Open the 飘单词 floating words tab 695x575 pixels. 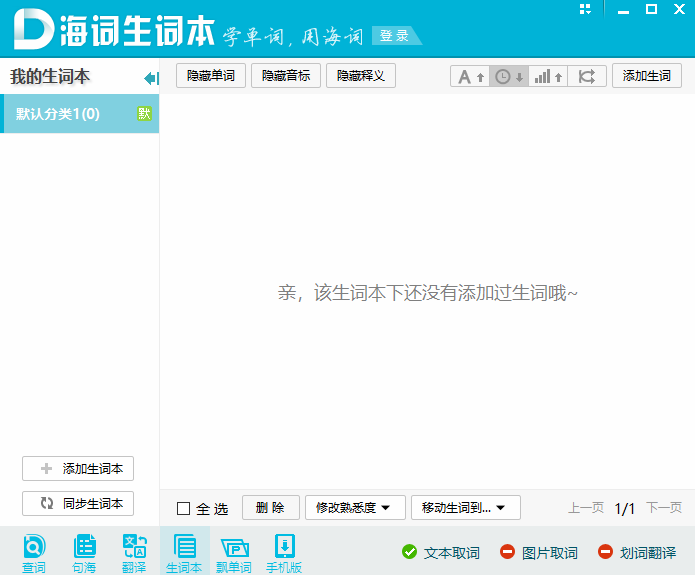click(234, 553)
